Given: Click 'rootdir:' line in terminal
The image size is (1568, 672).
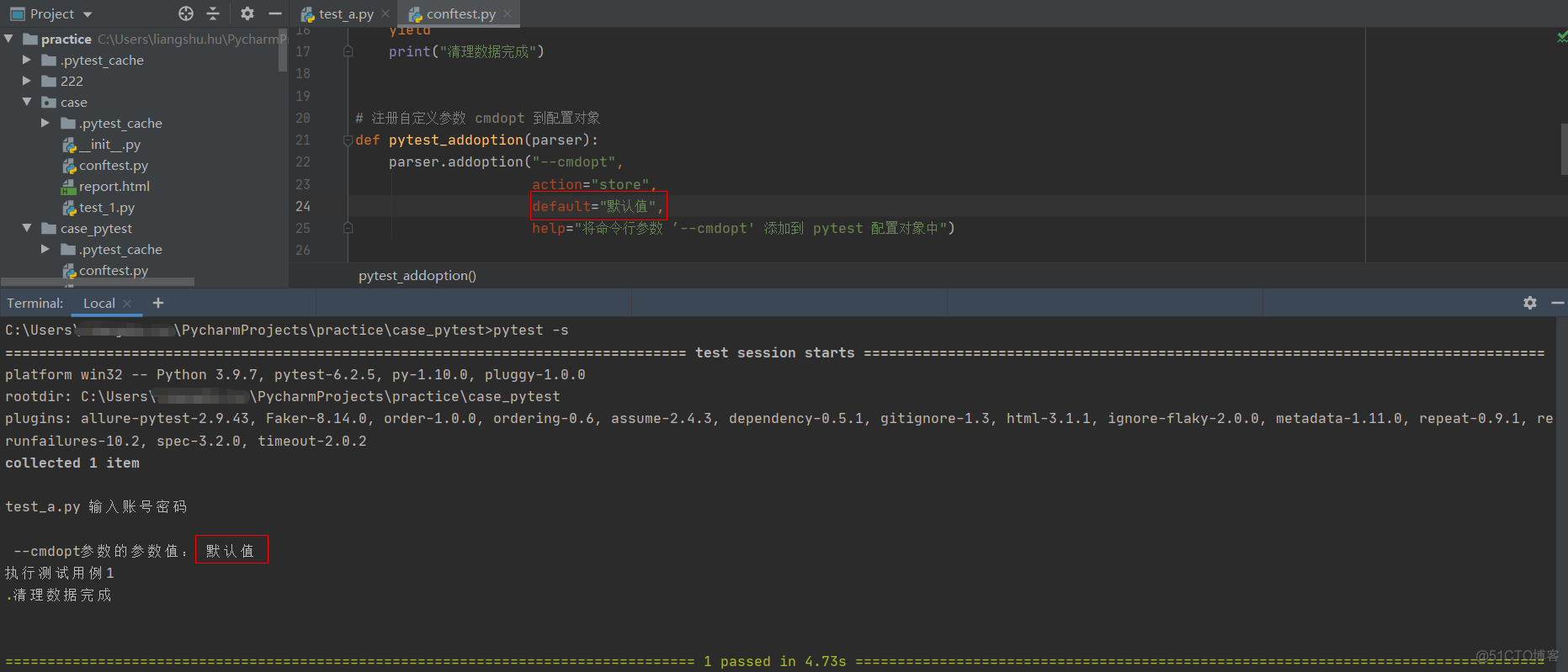Looking at the screenshot, I should tap(283, 397).
